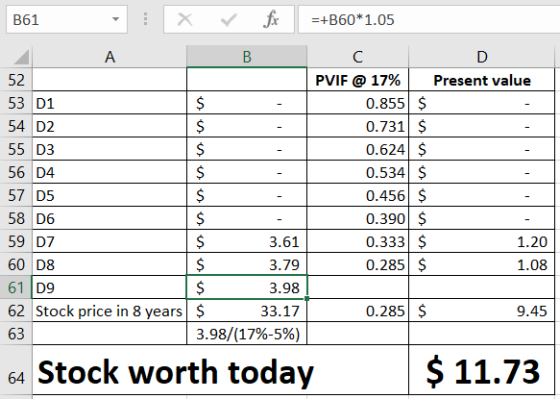The height and width of the screenshot is (399, 560).
Task: Select row 55 header
Action: pyautogui.click(x=16, y=149)
